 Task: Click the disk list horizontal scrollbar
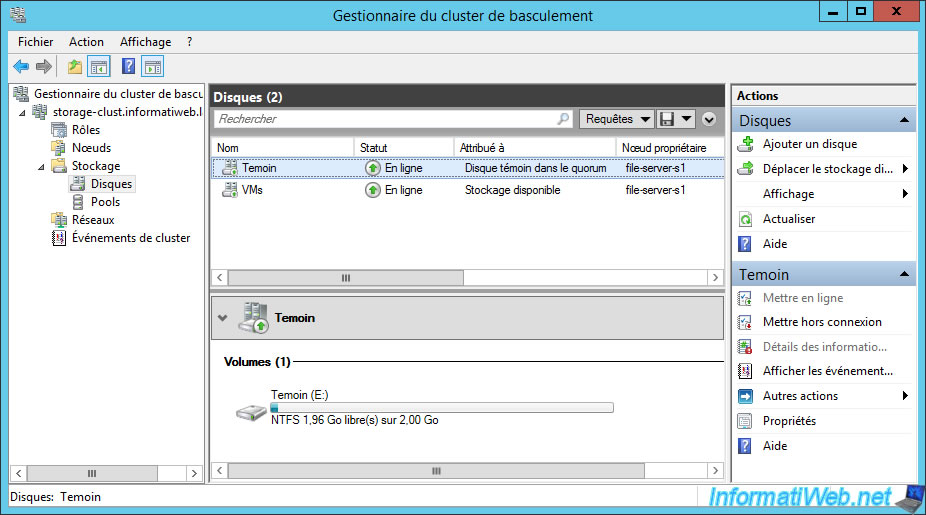pos(346,278)
